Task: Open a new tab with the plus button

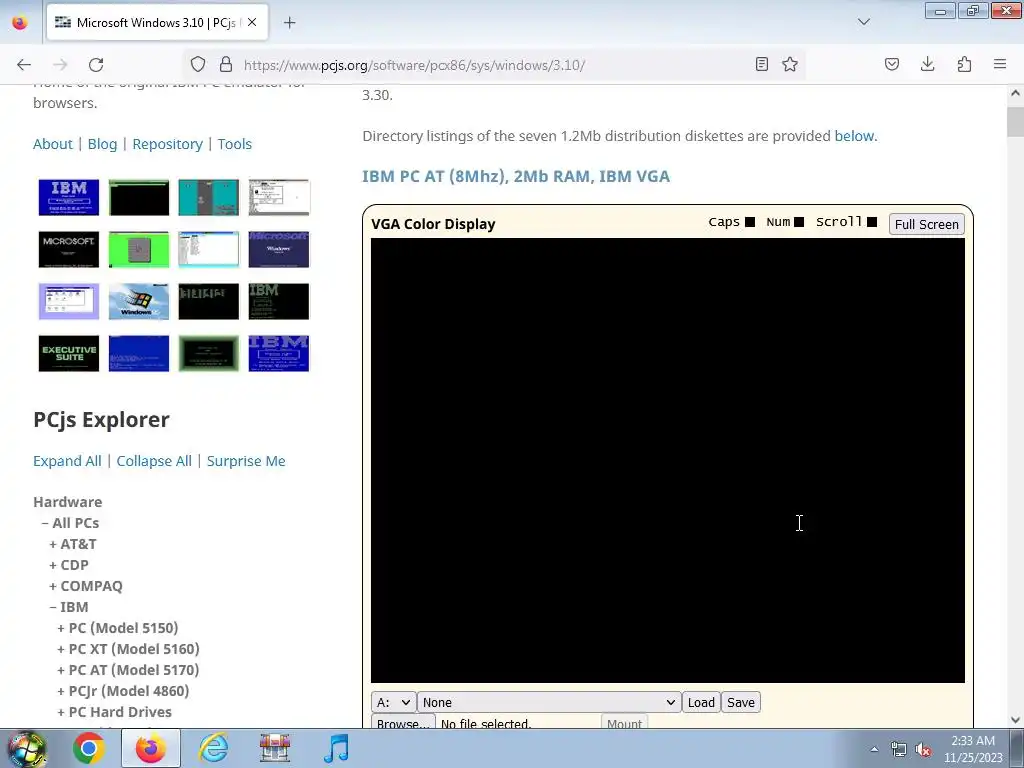Action: (x=290, y=23)
